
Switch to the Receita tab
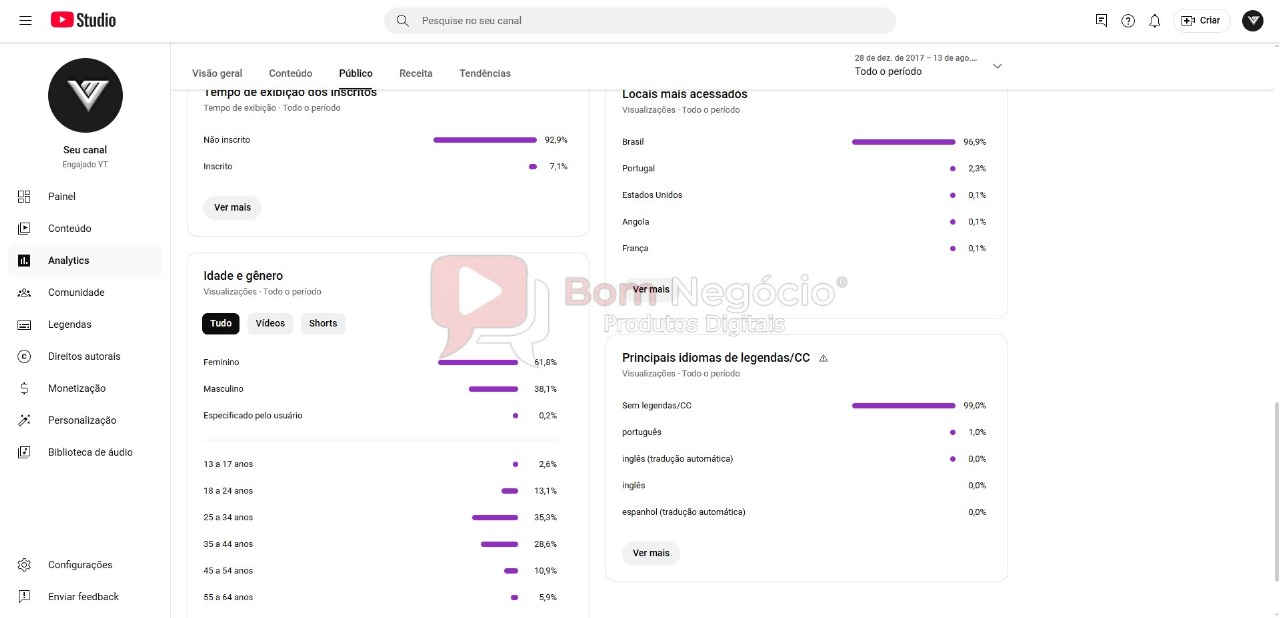point(416,73)
